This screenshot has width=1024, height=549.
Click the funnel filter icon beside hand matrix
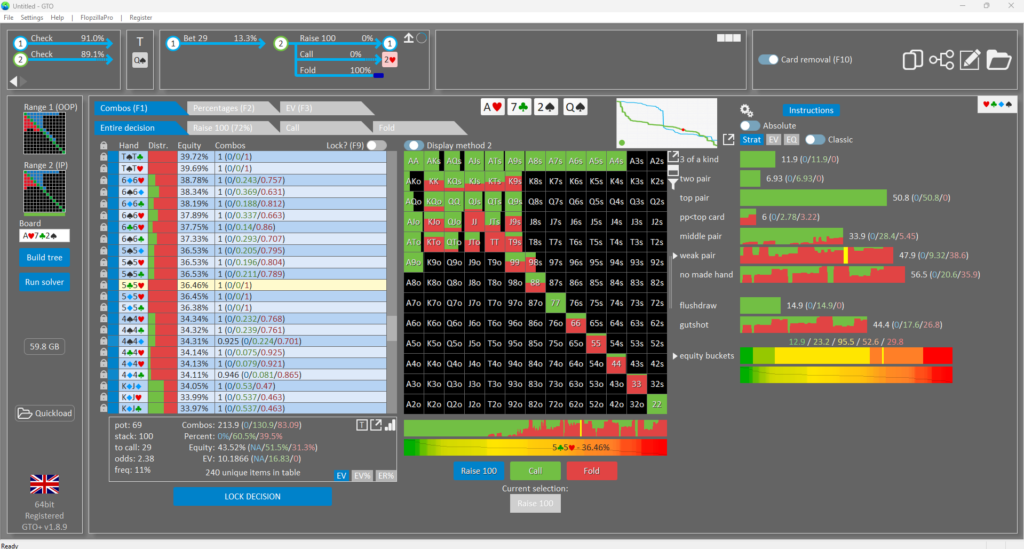[x=673, y=184]
